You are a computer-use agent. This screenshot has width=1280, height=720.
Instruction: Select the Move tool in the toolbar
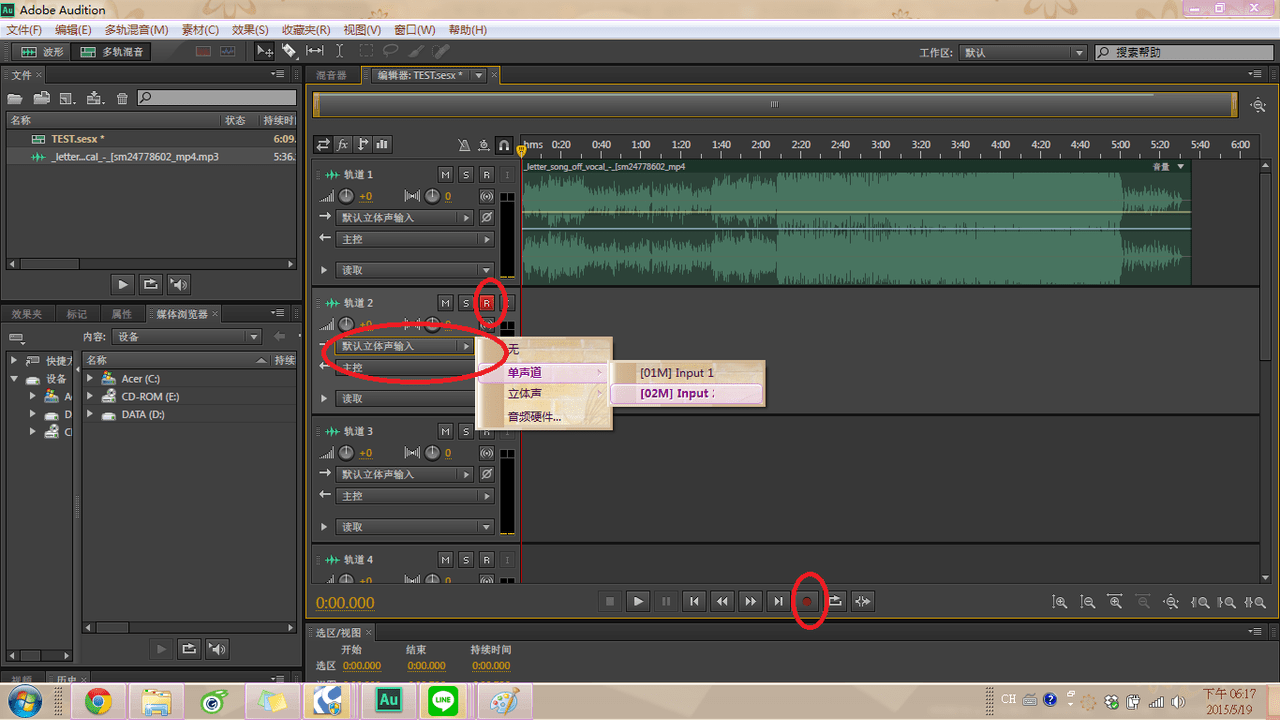pos(265,51)
